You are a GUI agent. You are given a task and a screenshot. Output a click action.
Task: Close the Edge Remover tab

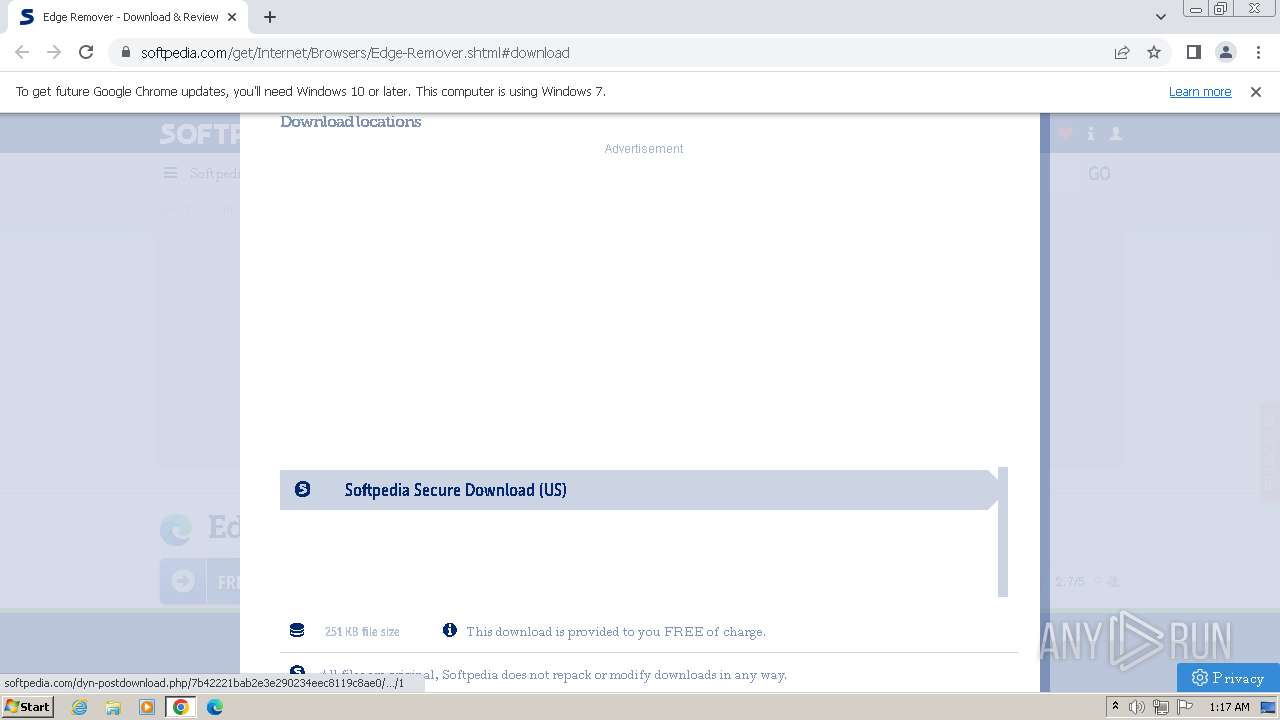[232, 17]
